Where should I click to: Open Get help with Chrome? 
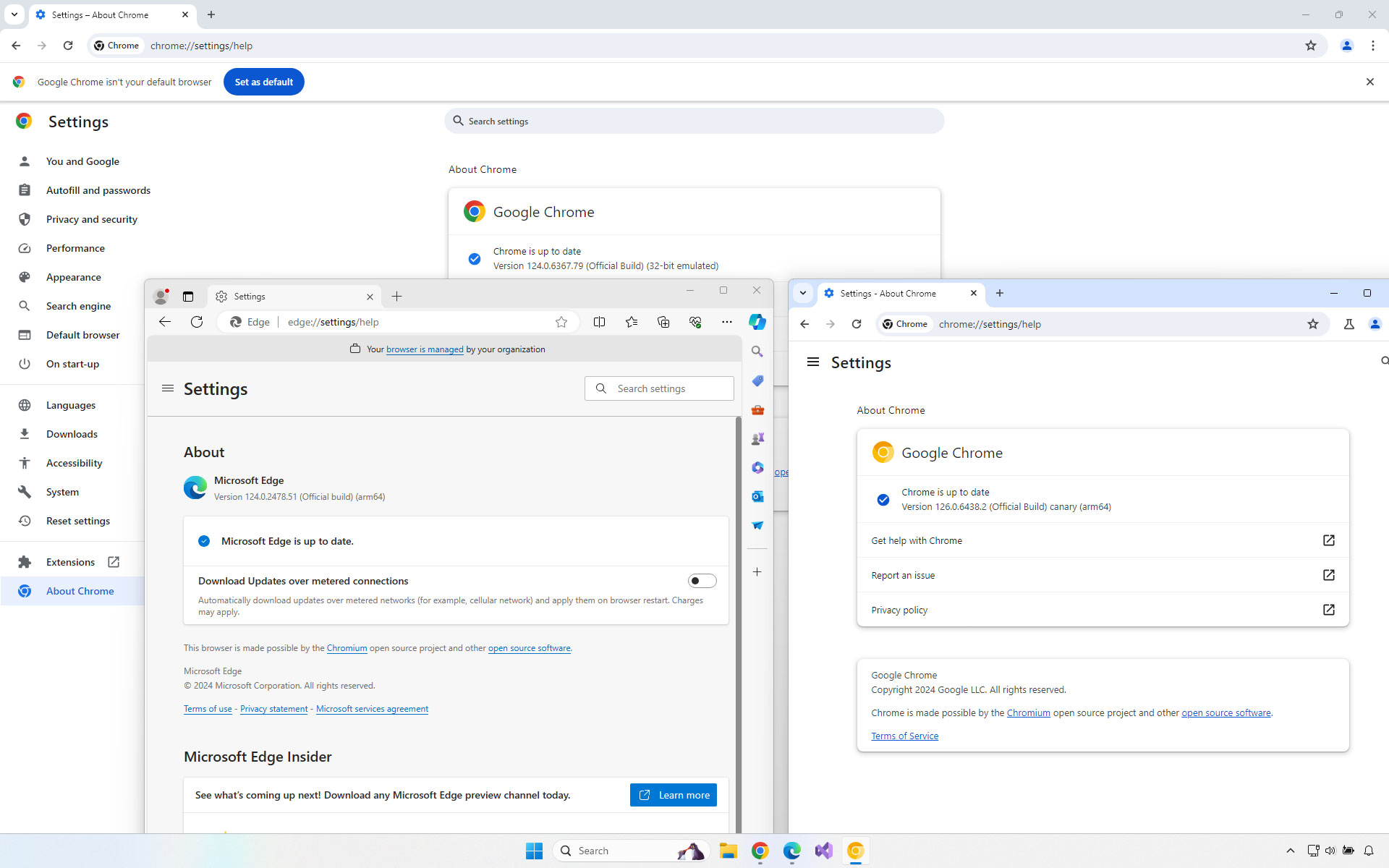point(1103,540)
